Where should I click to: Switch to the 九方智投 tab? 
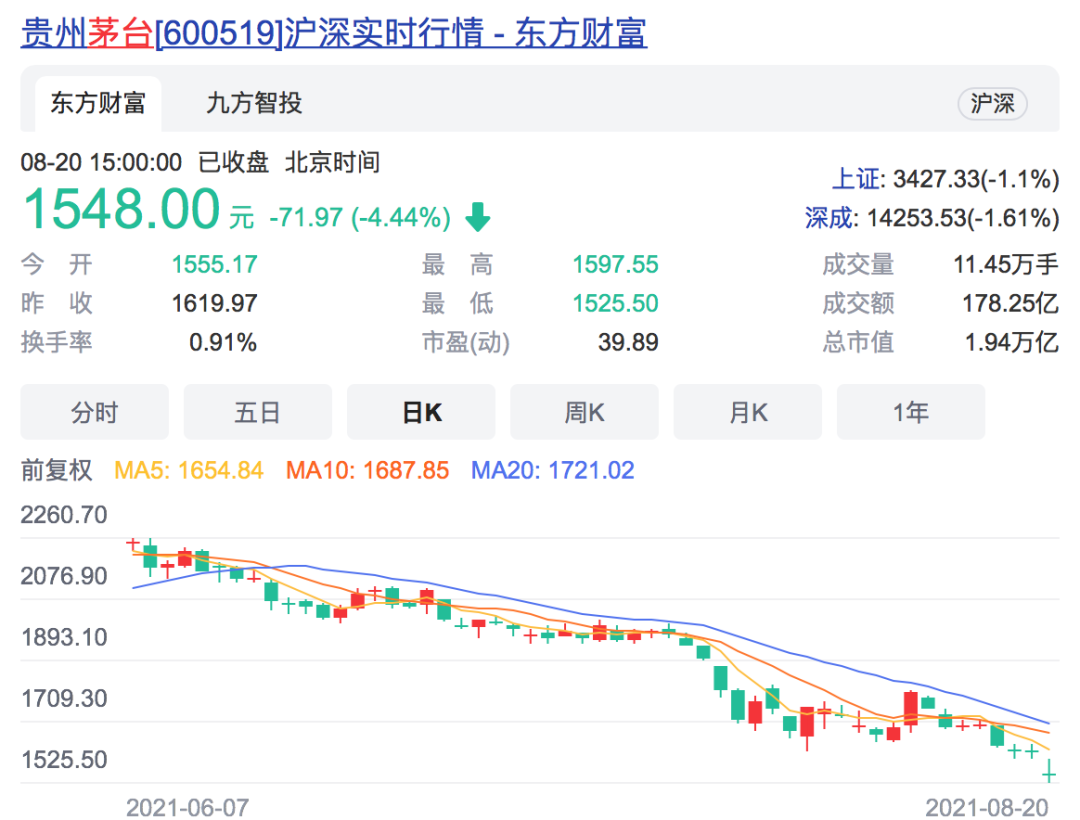(254, 103)
